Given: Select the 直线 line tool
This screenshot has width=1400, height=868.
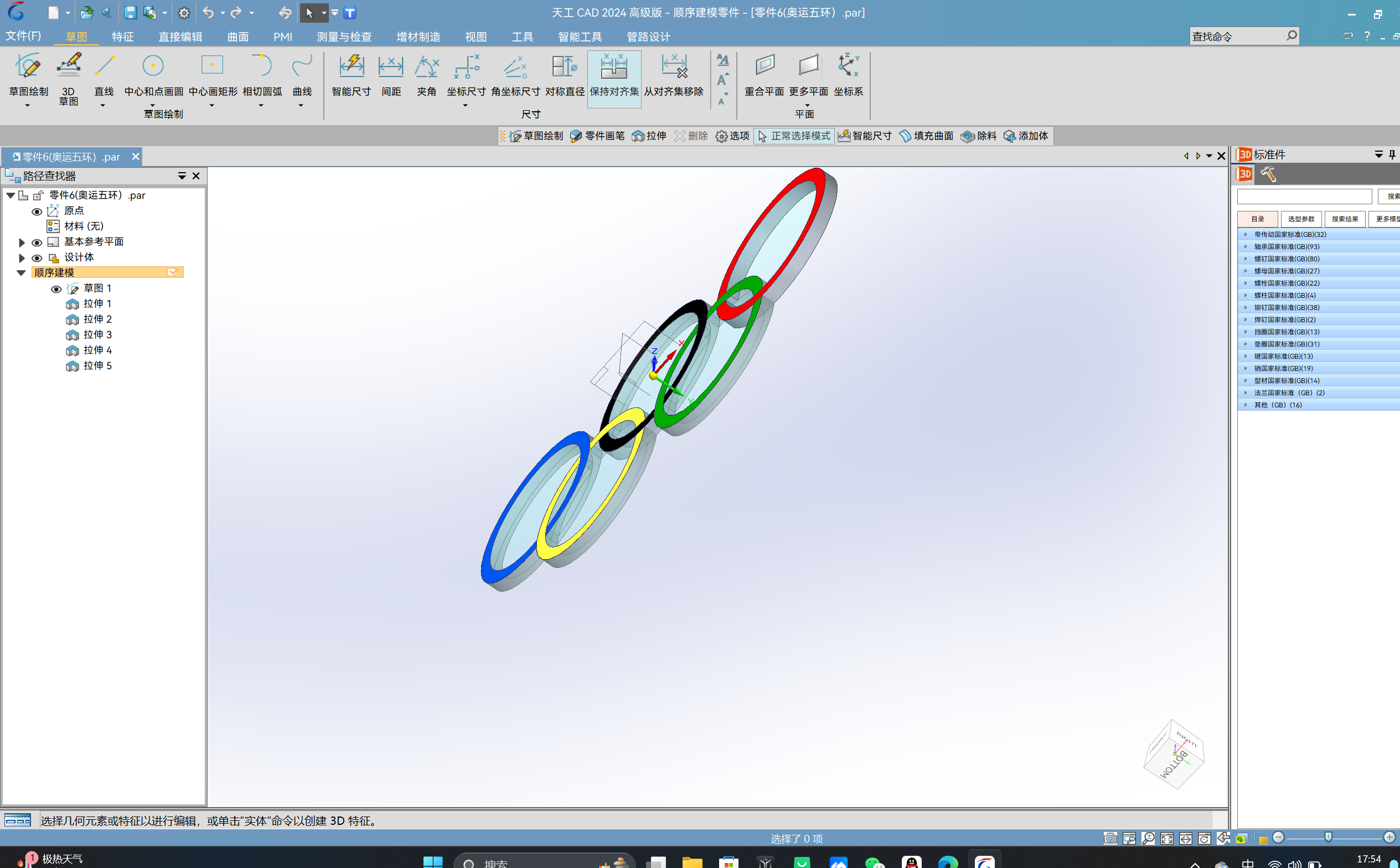Looking at the screenshot, I should tap(104, 75).
